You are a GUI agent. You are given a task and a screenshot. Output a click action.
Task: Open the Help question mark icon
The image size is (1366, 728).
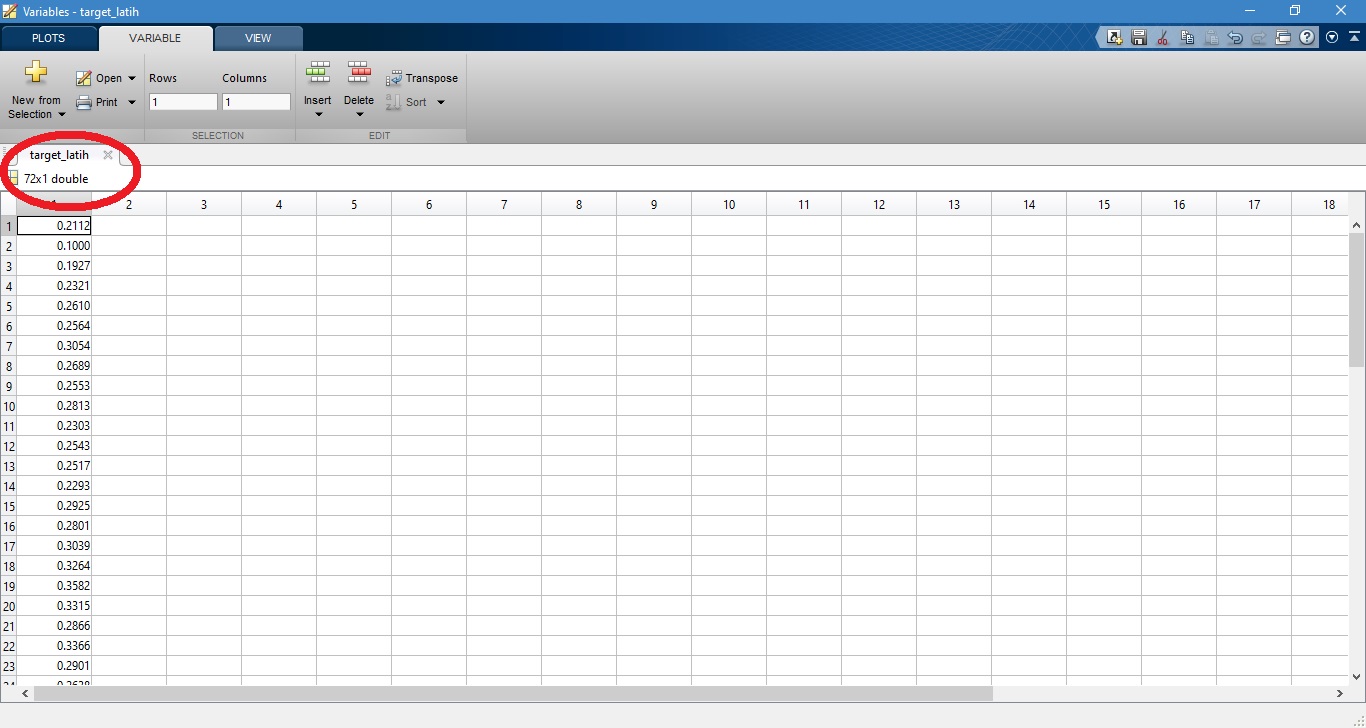1307,38
